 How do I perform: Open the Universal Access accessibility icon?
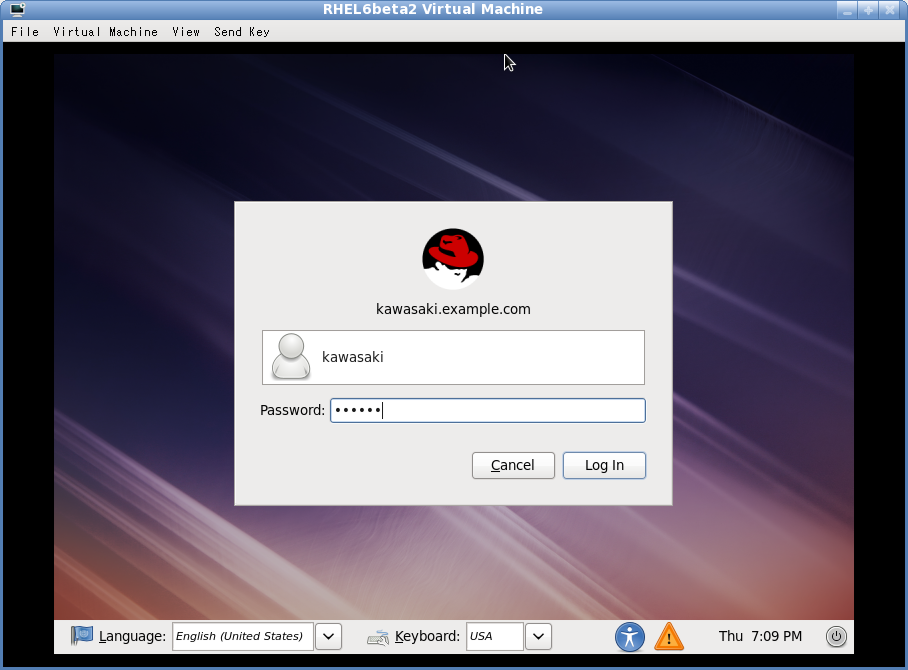click(629, 637)
